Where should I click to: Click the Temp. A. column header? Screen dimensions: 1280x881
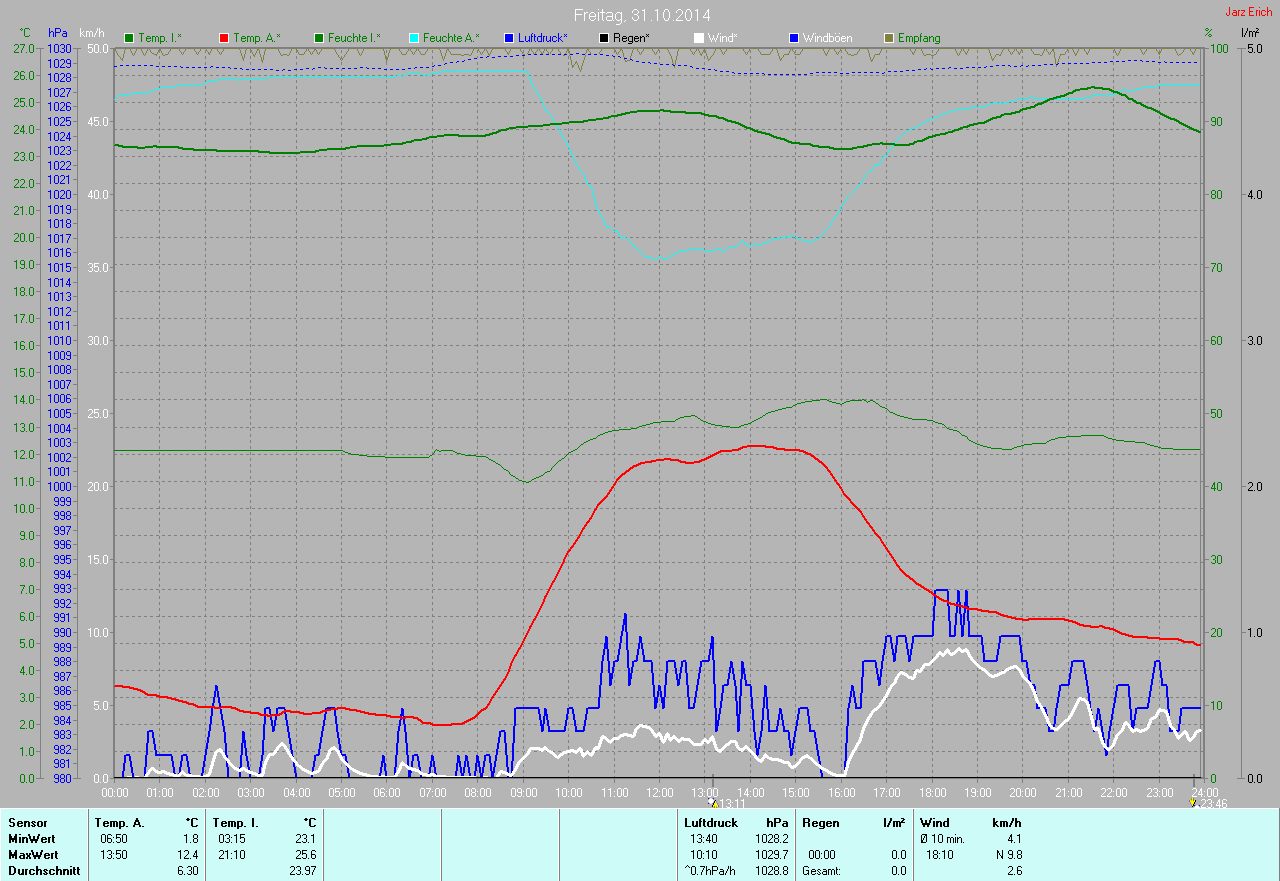[119, 822]
